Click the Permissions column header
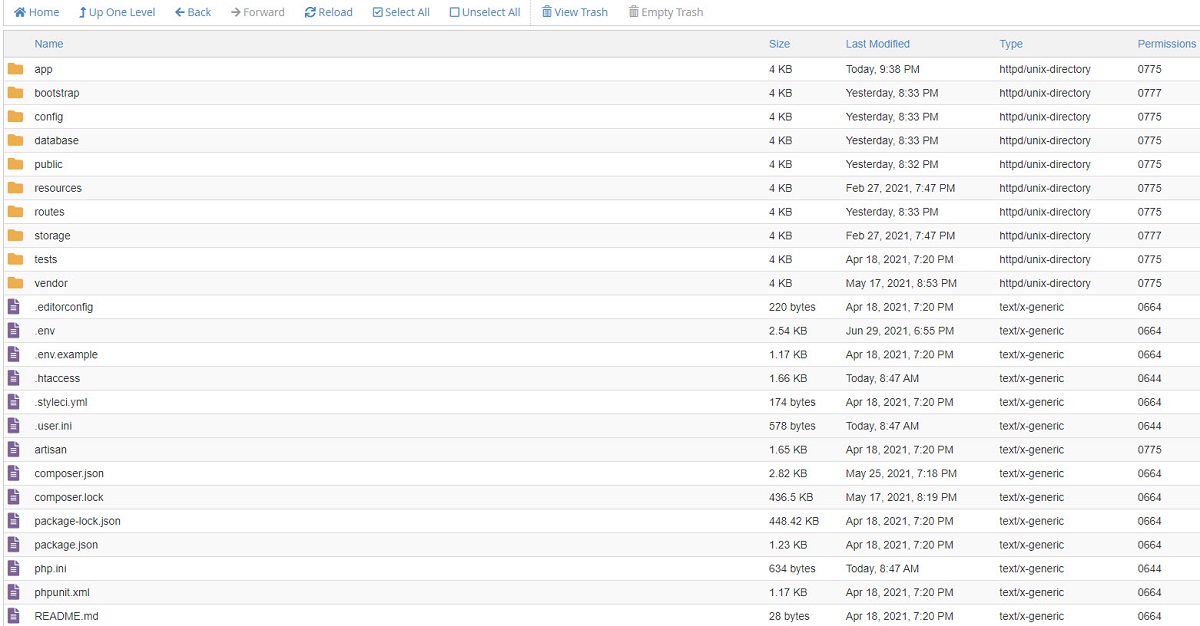 (1166, 44)
